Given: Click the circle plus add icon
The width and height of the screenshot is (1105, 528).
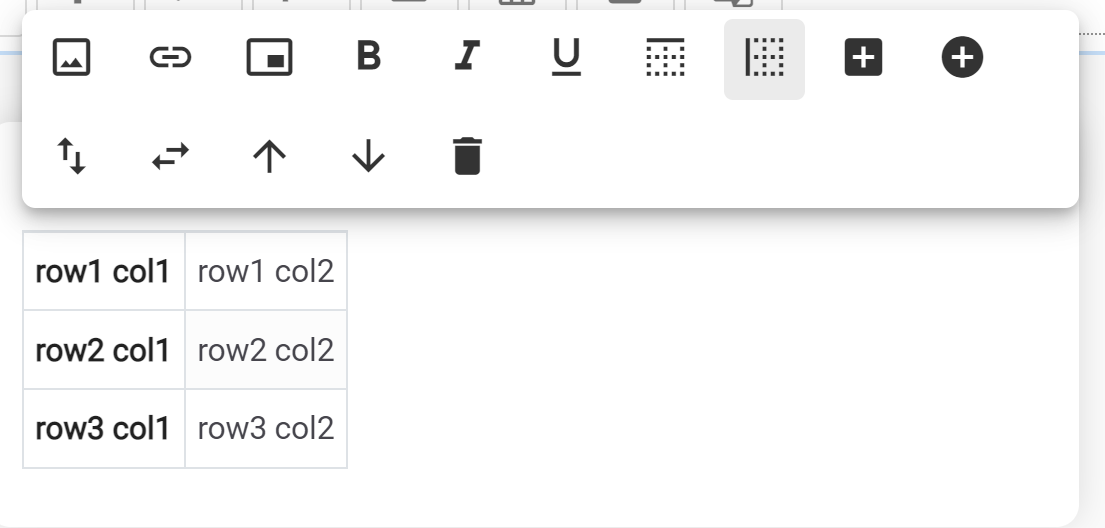Looking at the screenshot, I should click(962, 58).
